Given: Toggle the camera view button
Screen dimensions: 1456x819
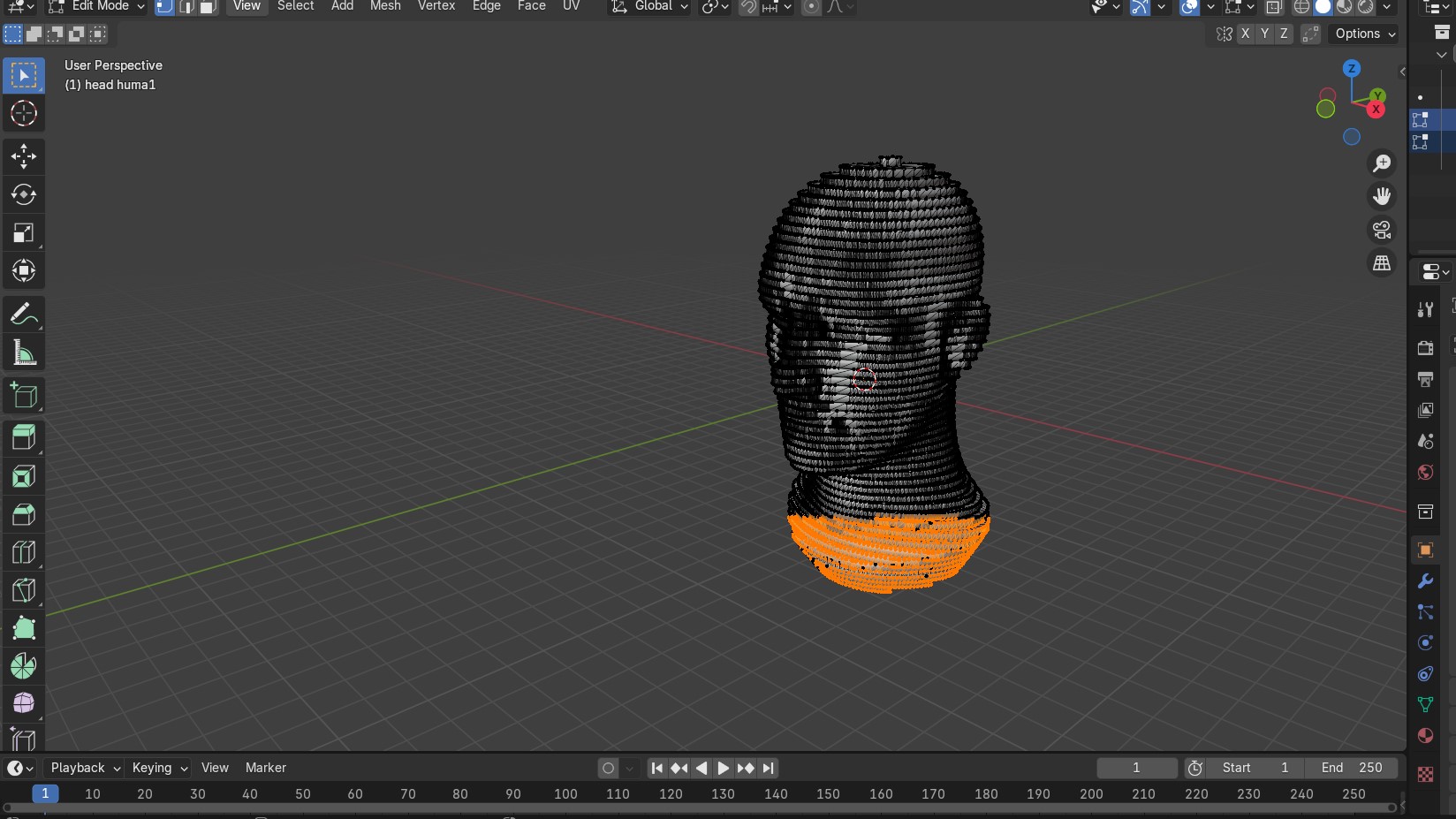Looking at the screenshot, I should click(x=1382, y=230).
